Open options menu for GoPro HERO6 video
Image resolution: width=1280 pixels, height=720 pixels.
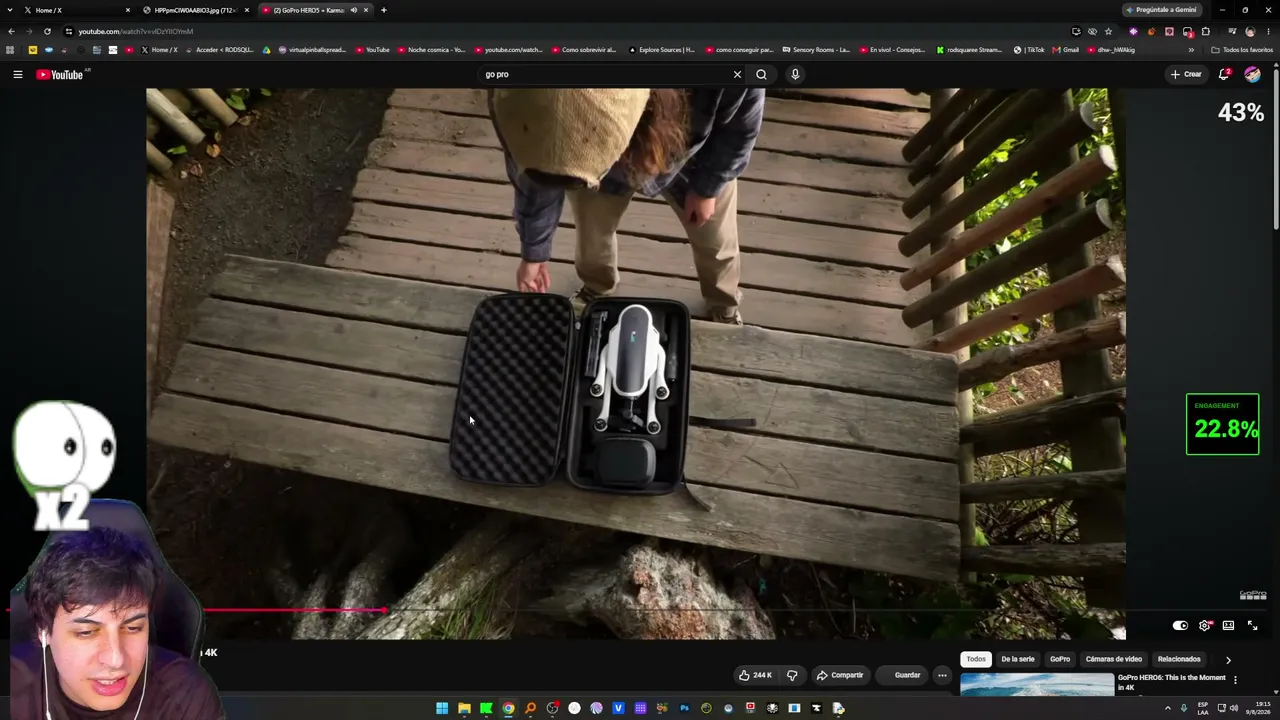[1235, 680]
